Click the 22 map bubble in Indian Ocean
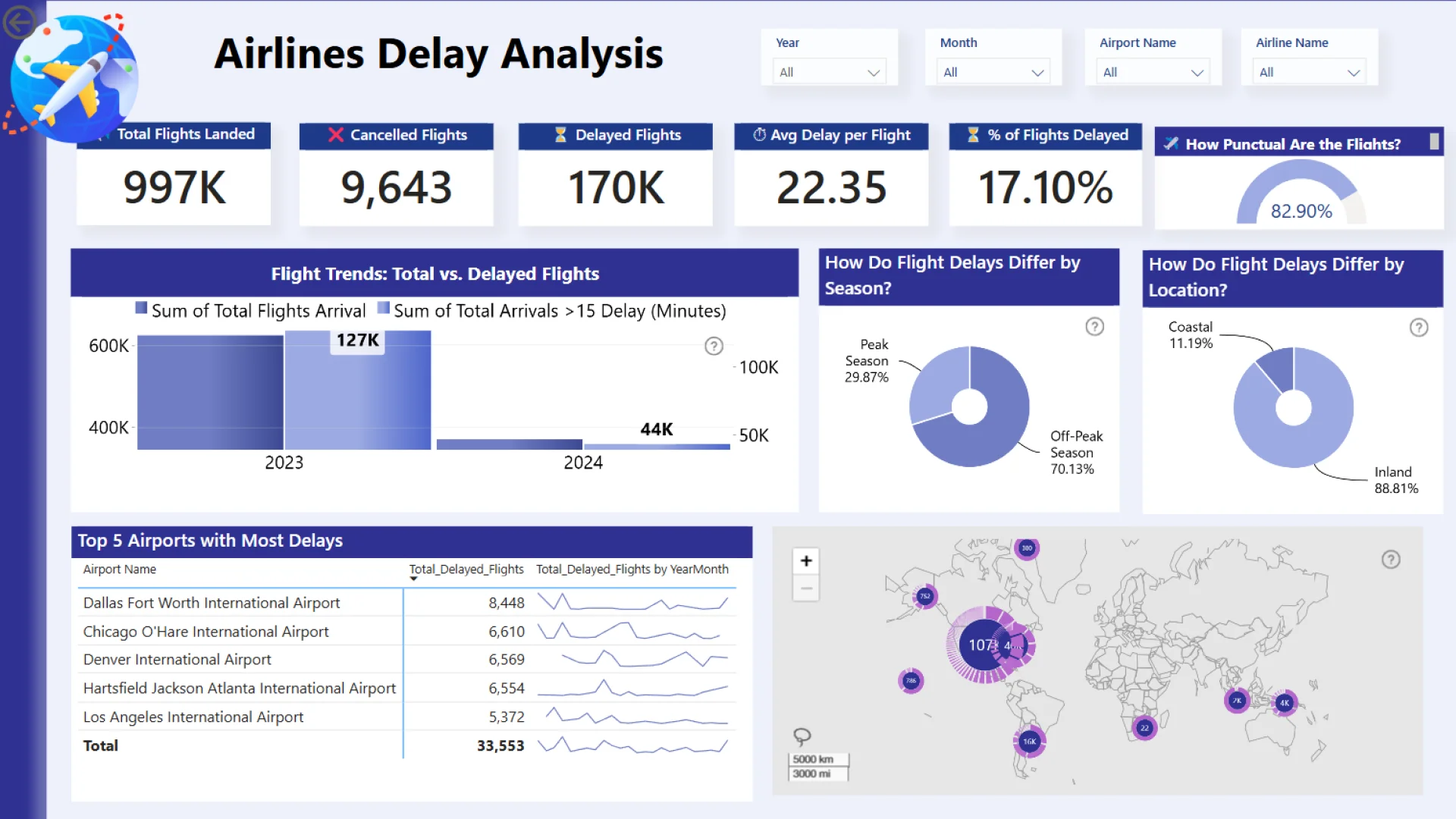The image size is (1456, 819). [1144, 728]
